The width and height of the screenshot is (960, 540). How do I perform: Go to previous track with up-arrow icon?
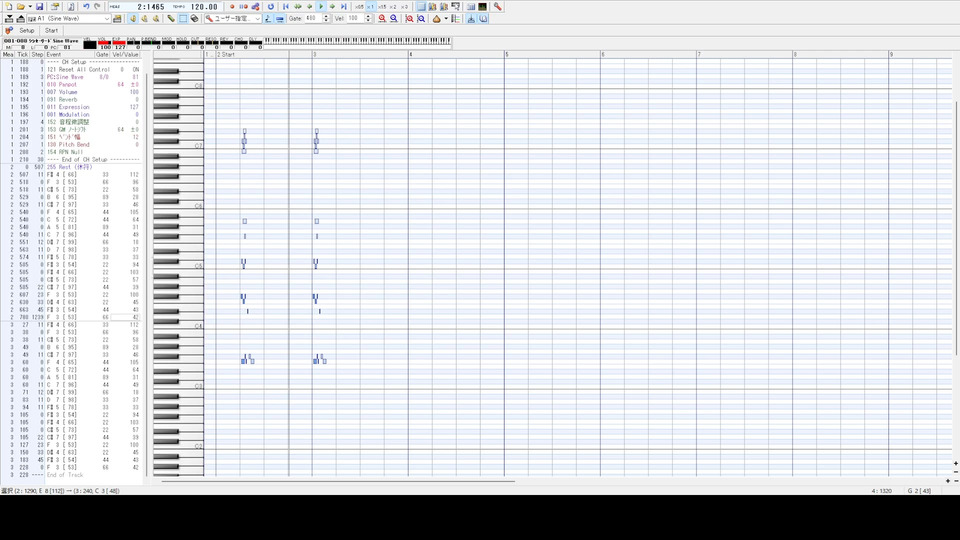pos(20,19)
